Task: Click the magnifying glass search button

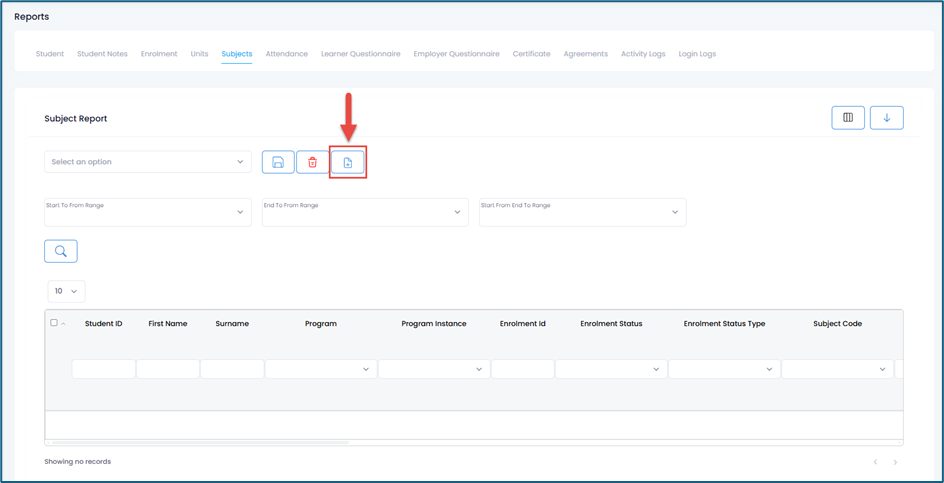Action: click(x=61, y=251)
